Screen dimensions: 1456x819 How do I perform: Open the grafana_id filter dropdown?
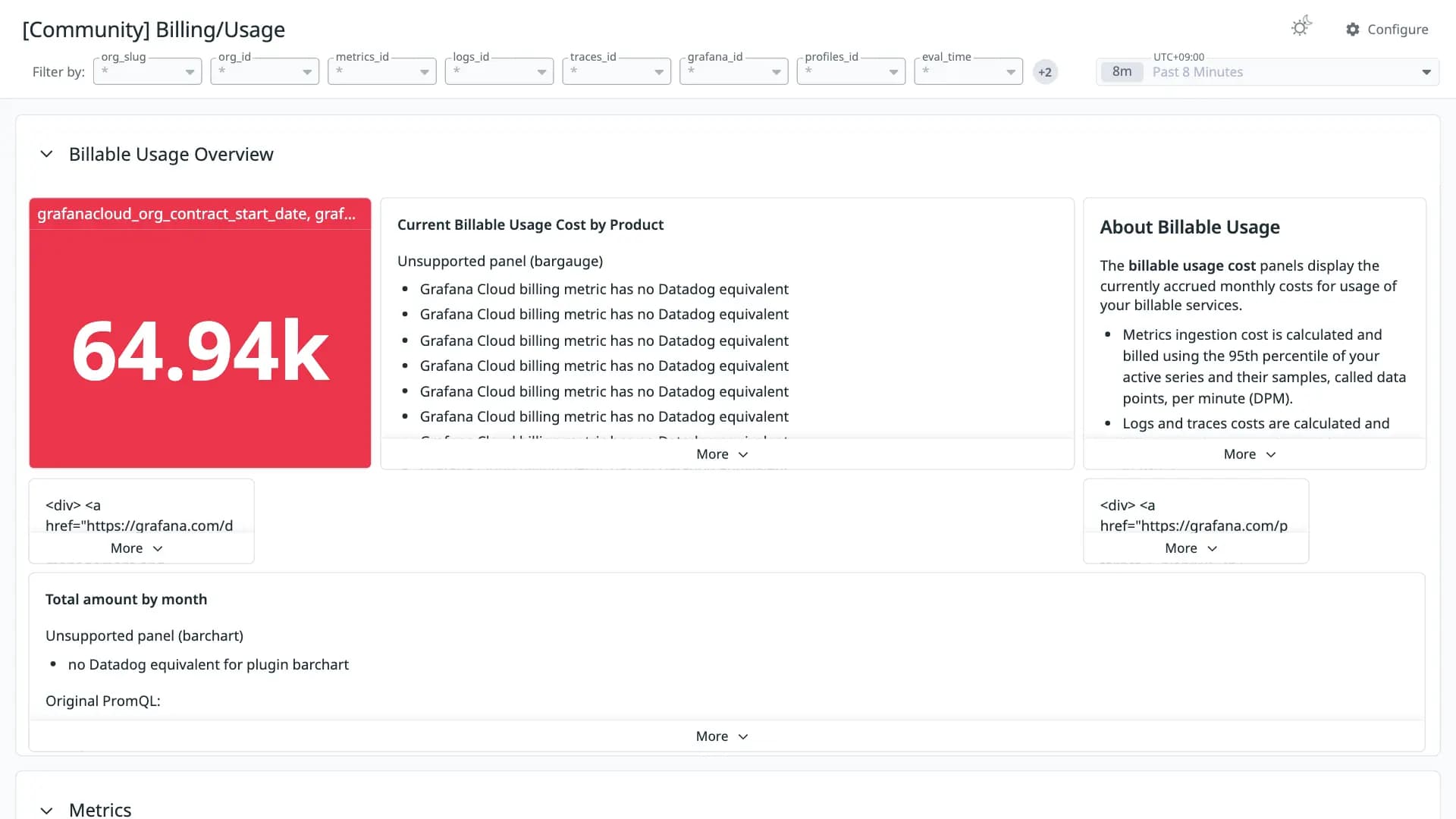[734, 71]
